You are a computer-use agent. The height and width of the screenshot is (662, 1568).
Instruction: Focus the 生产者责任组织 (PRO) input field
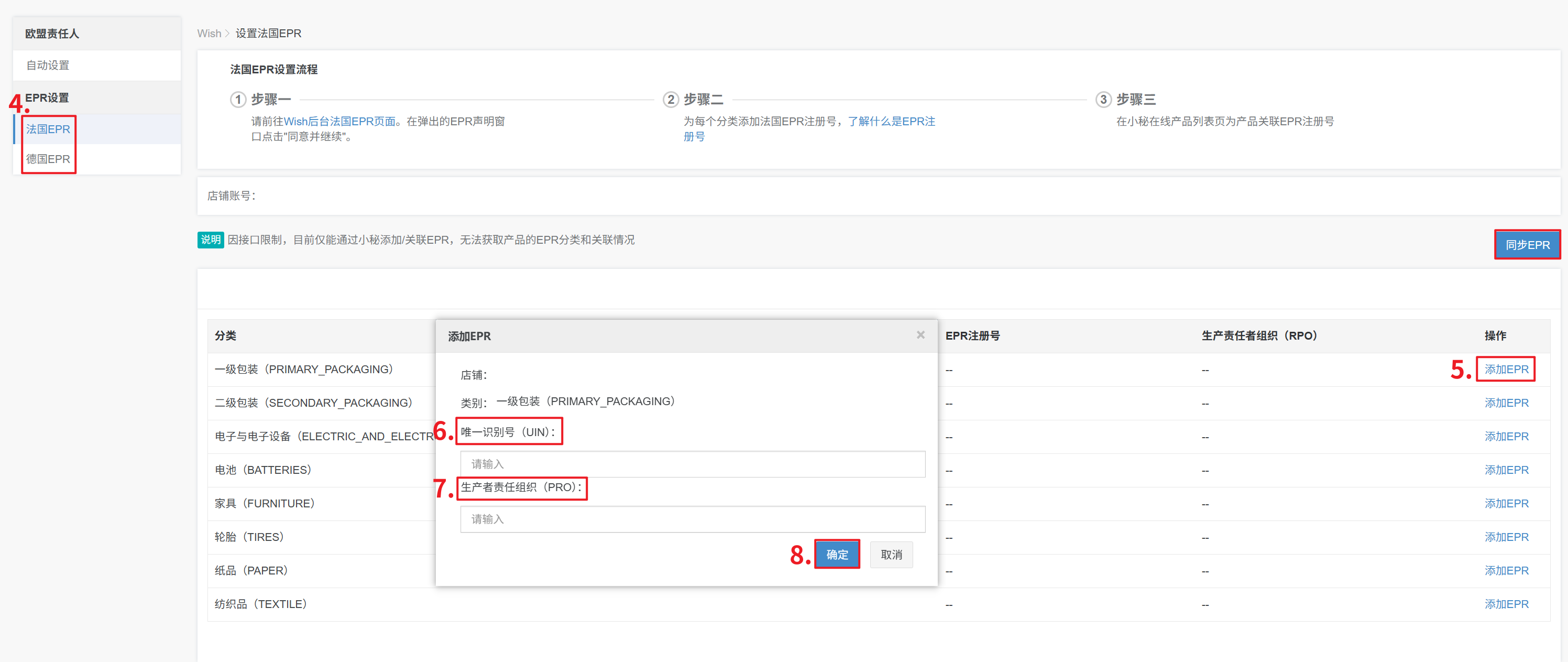pyautogui.click(x=693, y=519)
